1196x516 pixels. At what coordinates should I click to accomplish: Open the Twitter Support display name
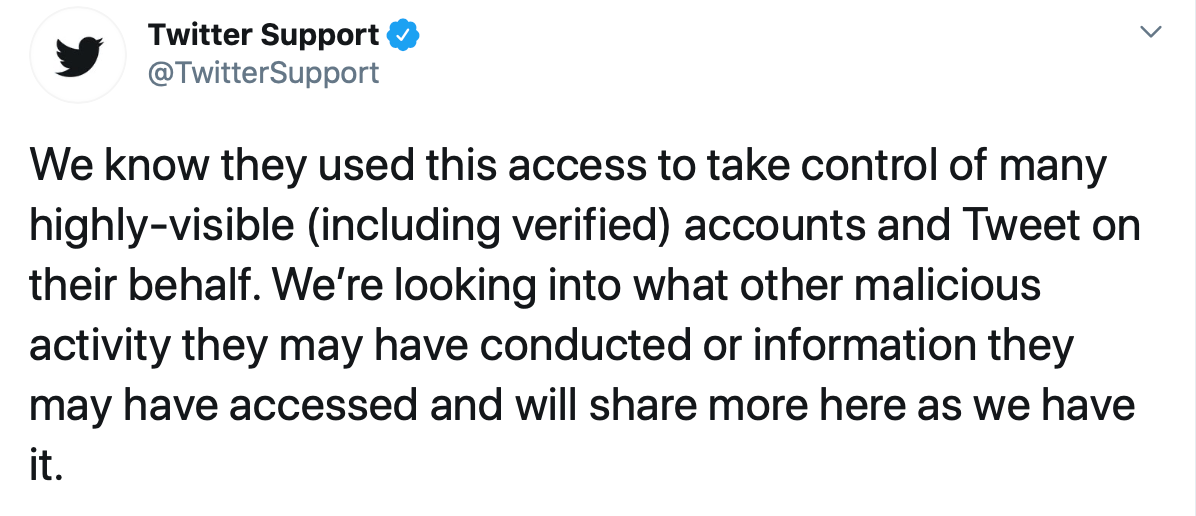coord(264,36)
